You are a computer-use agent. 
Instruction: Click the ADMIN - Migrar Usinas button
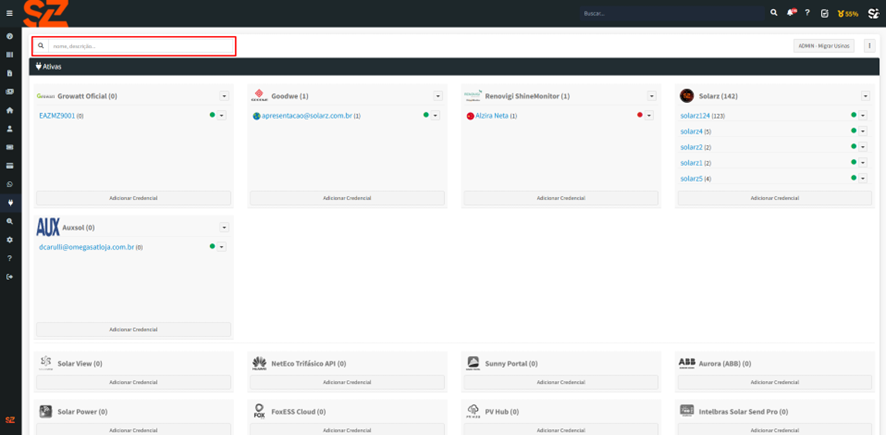point(824,46)
